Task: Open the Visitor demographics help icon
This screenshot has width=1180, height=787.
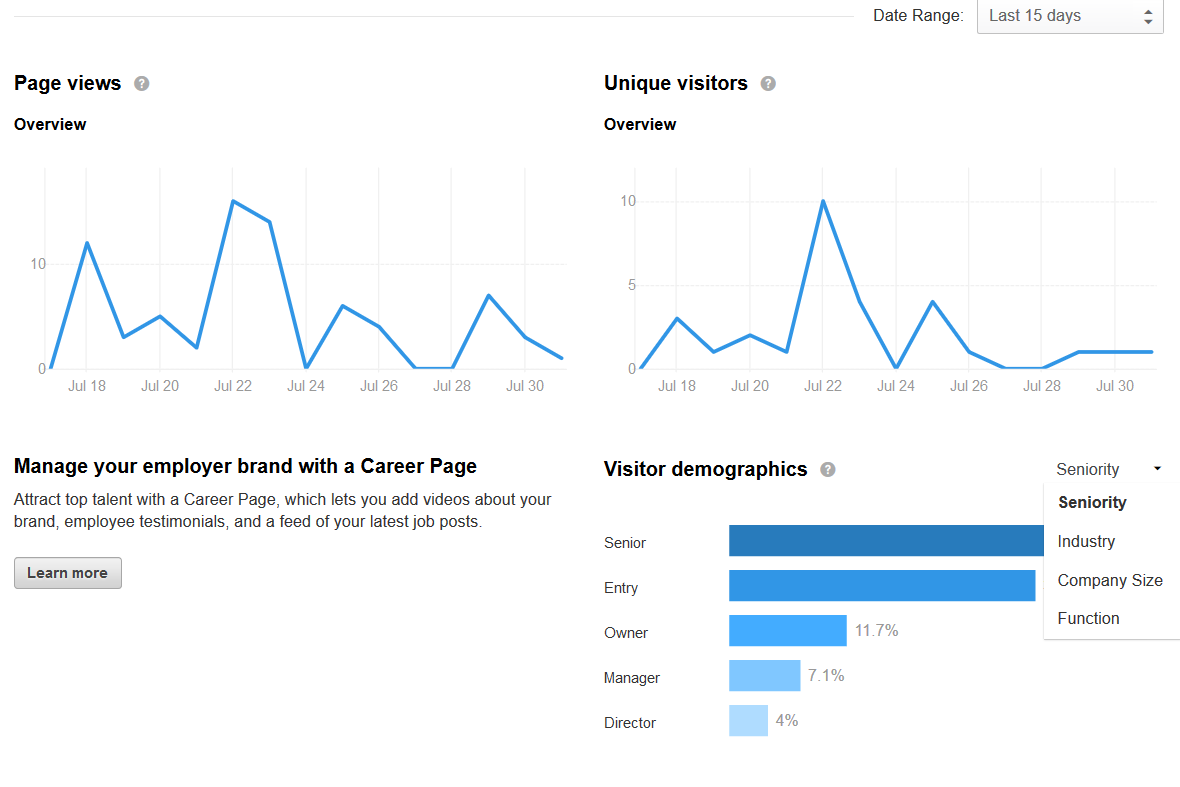Action: coord(828,469)
